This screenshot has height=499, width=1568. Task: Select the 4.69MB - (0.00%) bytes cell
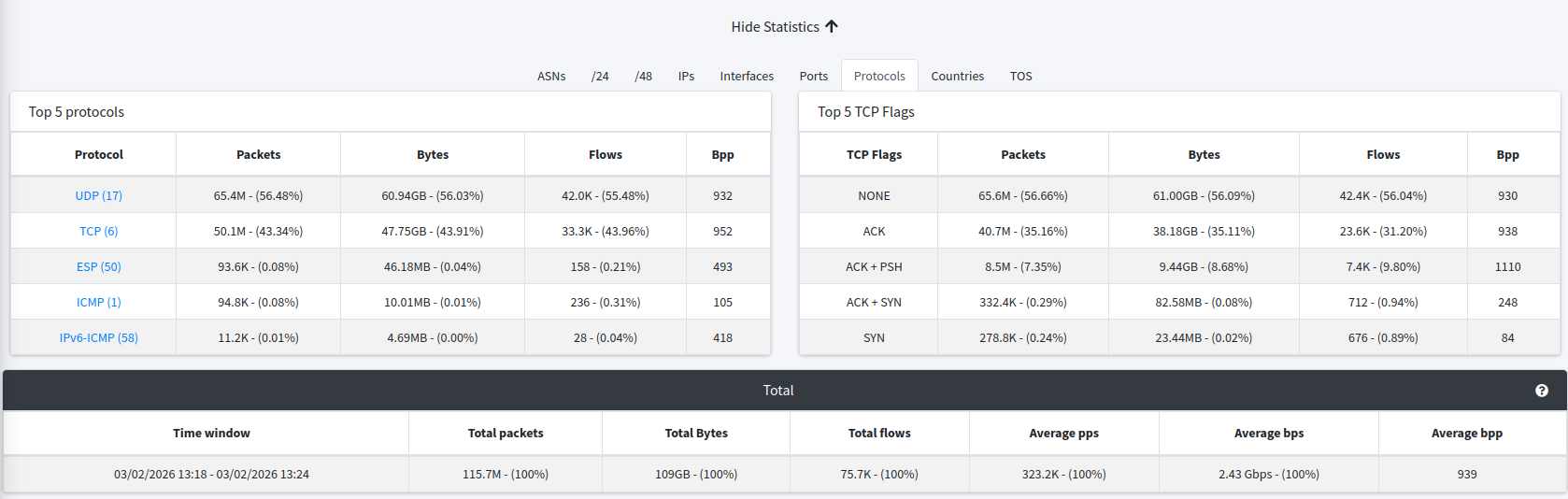coord(433,338)
